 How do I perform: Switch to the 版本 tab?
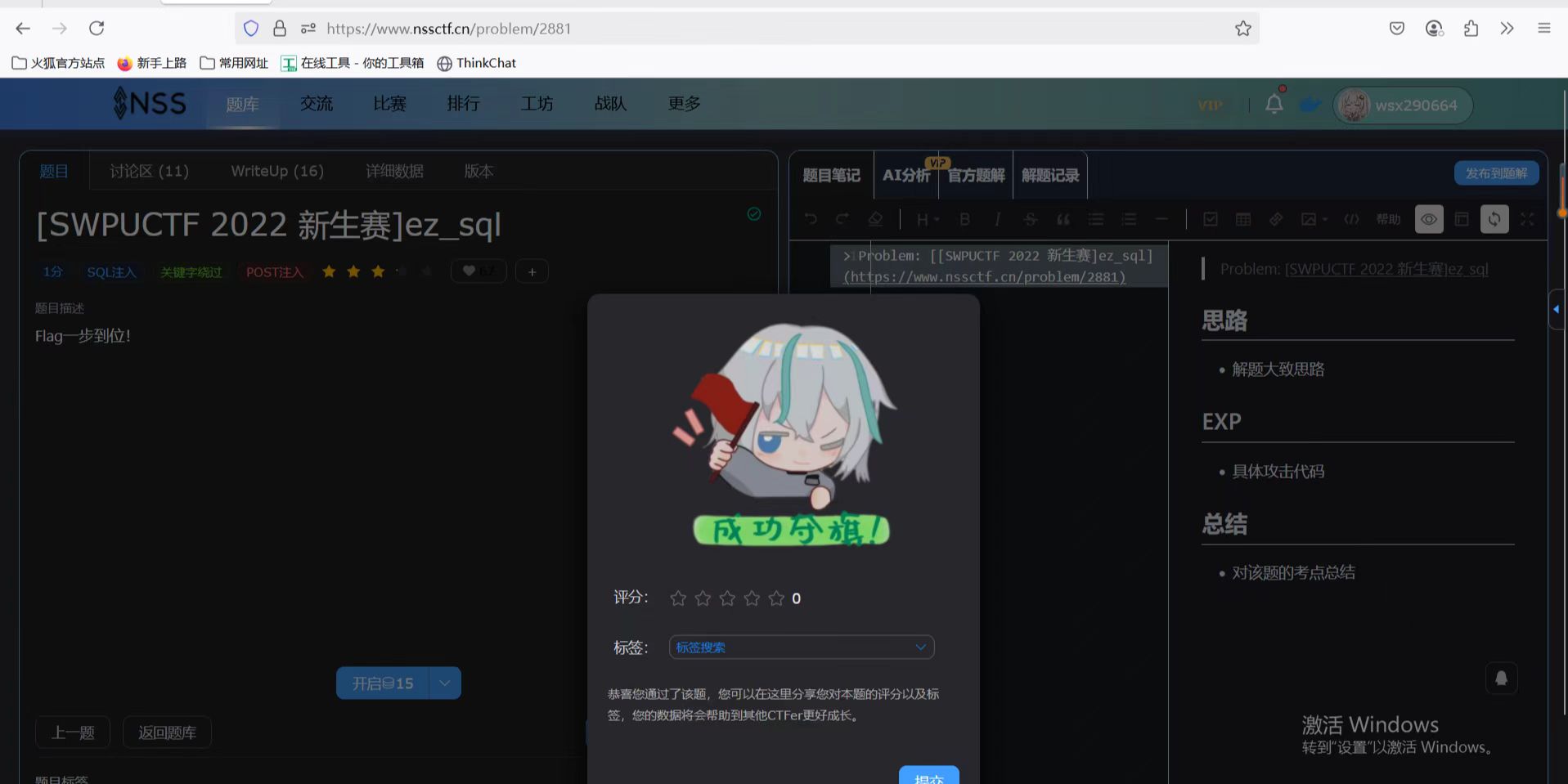478,171
